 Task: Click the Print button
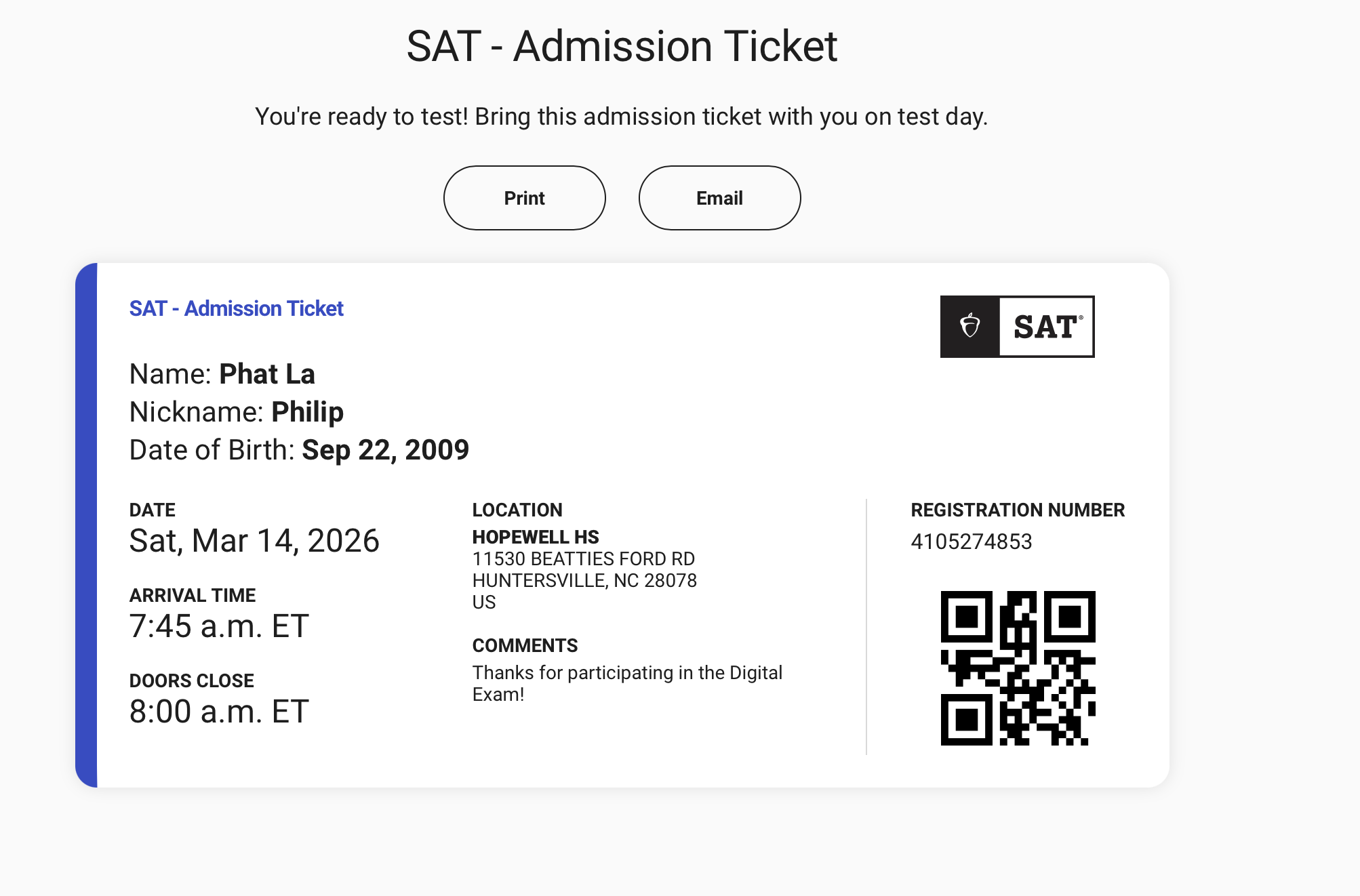coord(524,198)
